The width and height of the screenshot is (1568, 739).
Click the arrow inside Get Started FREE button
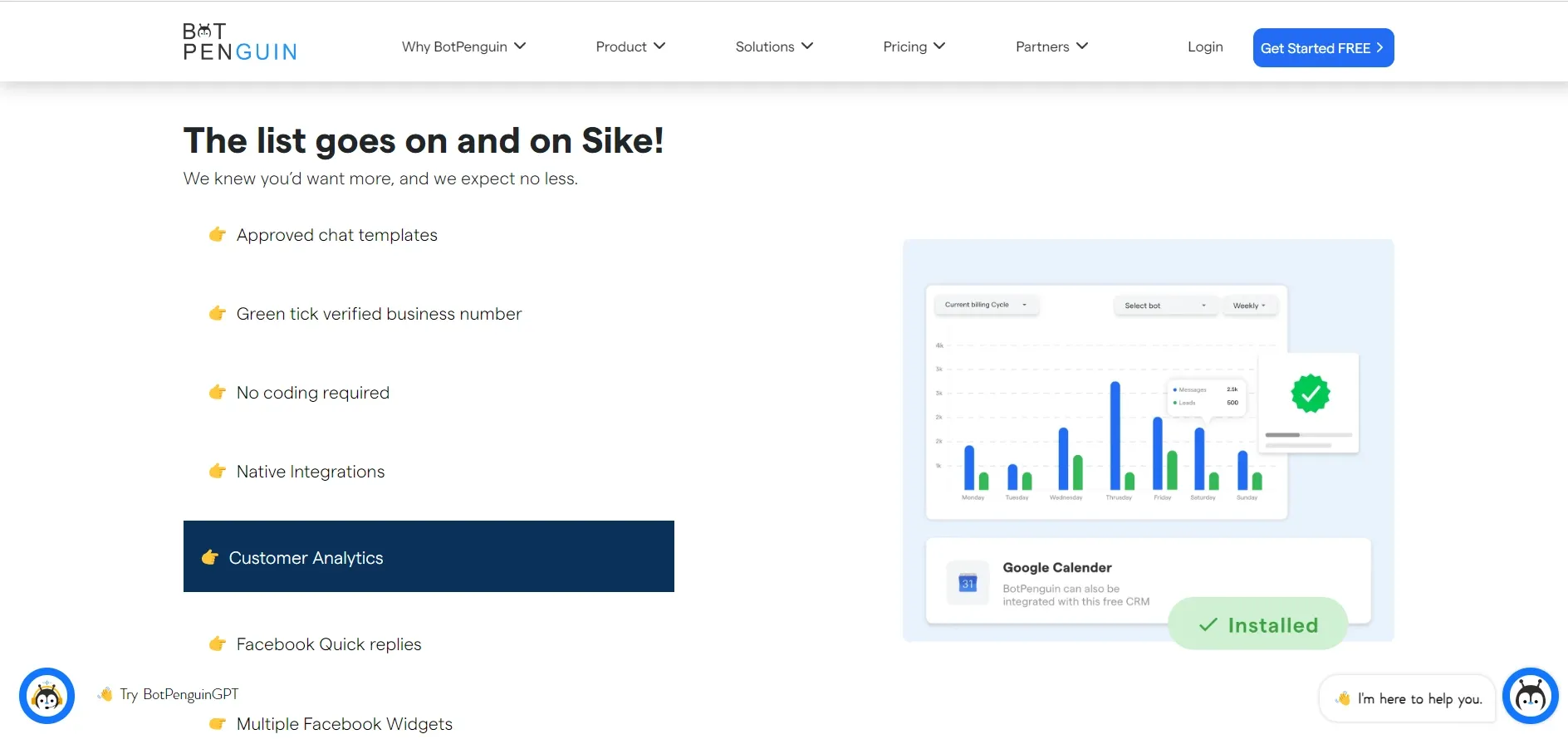[x=1379, y=47]
